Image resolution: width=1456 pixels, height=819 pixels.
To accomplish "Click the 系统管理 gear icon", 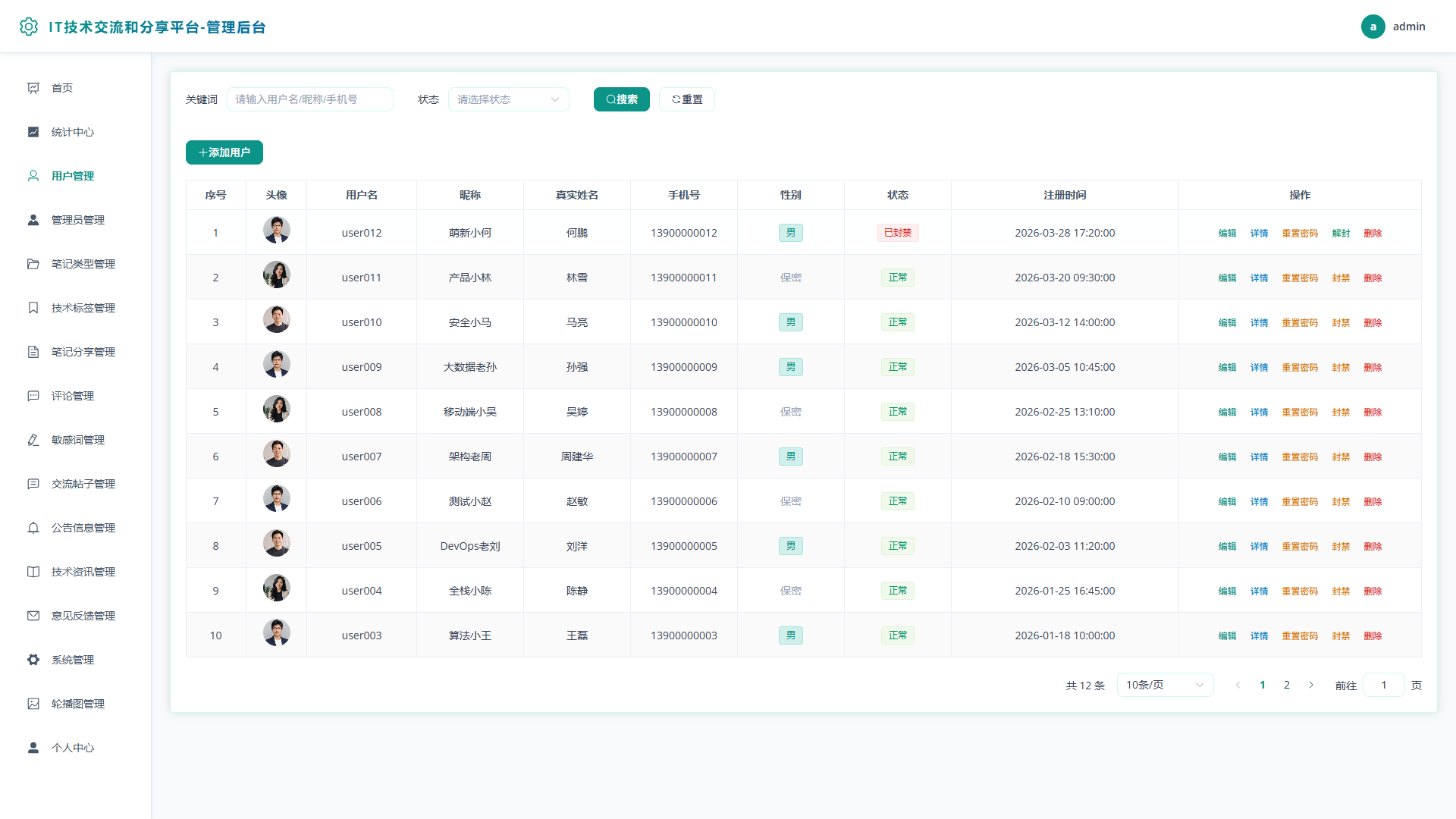I will coord(33,660).
